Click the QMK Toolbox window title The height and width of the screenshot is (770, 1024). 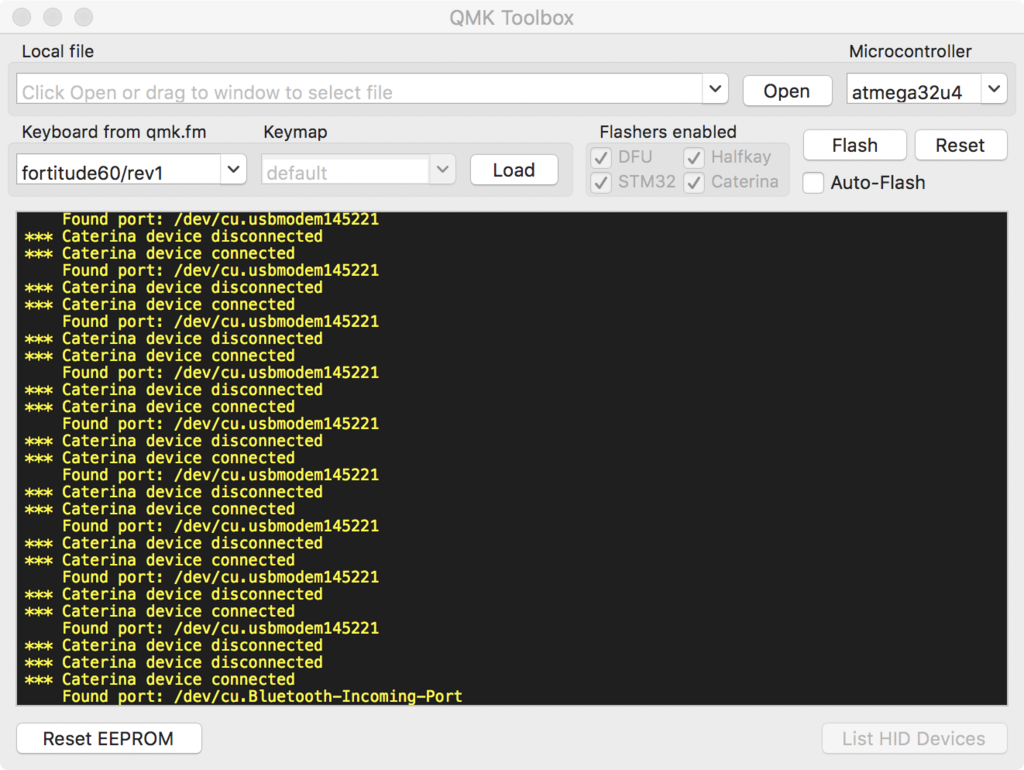tap(511, 18)
